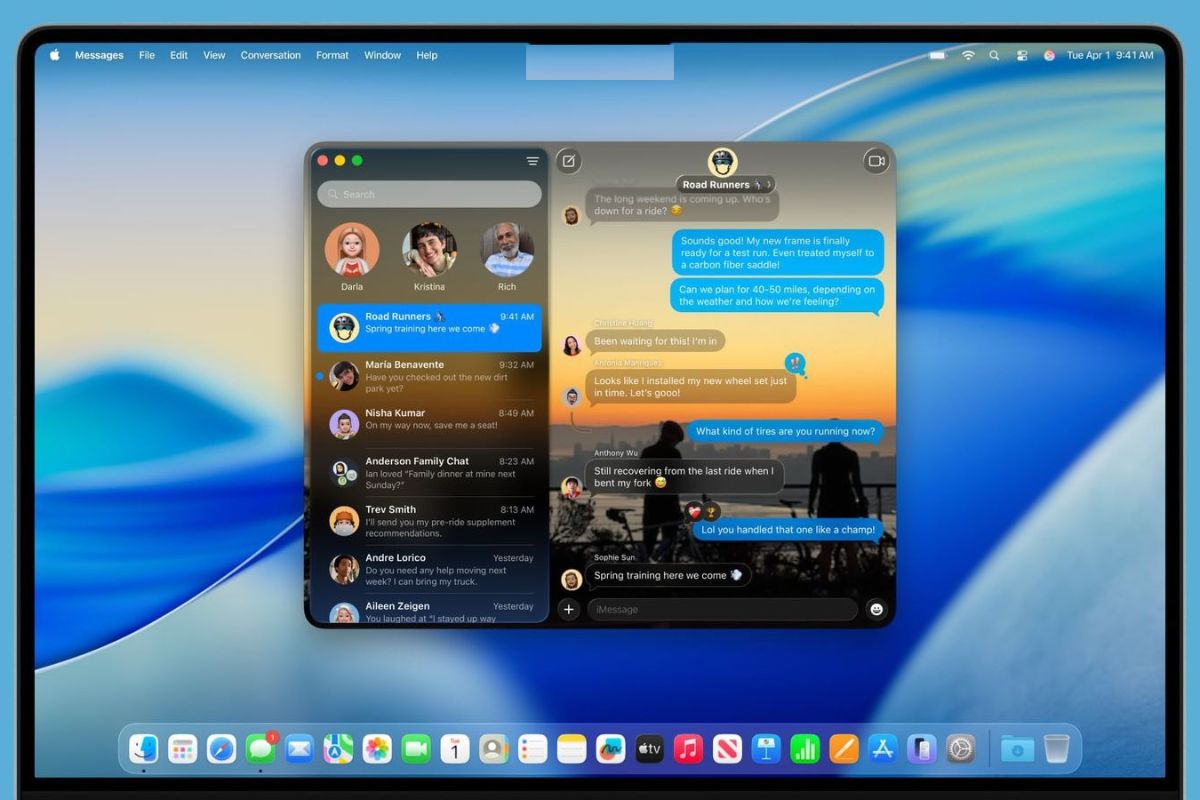Image resolution: width=1200 pixels, height=800 pixels.
Task: Open the Help menu
Action: (x=427, y=55)
